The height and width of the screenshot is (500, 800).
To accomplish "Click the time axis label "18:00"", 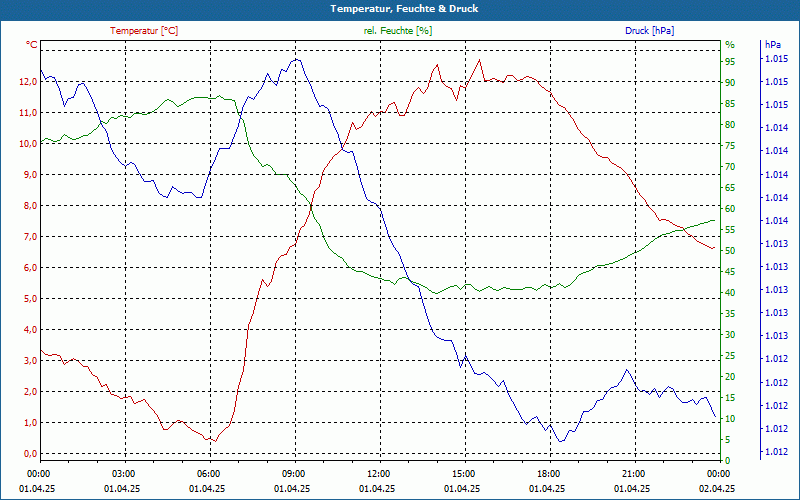I will click(548, 473).
